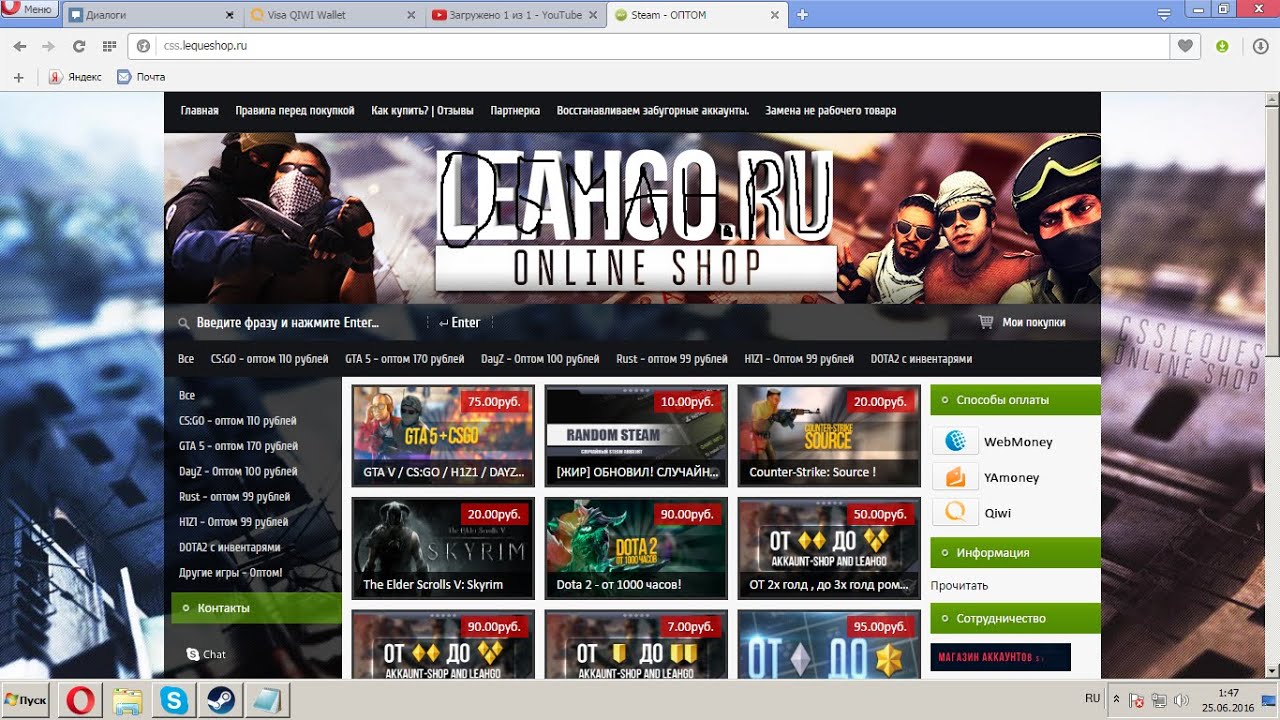The height and width of the screenshot is (720, 1280).
Task: Open Восстанавливаем забугорные аккаунты link
Action: tap(652, 111)
